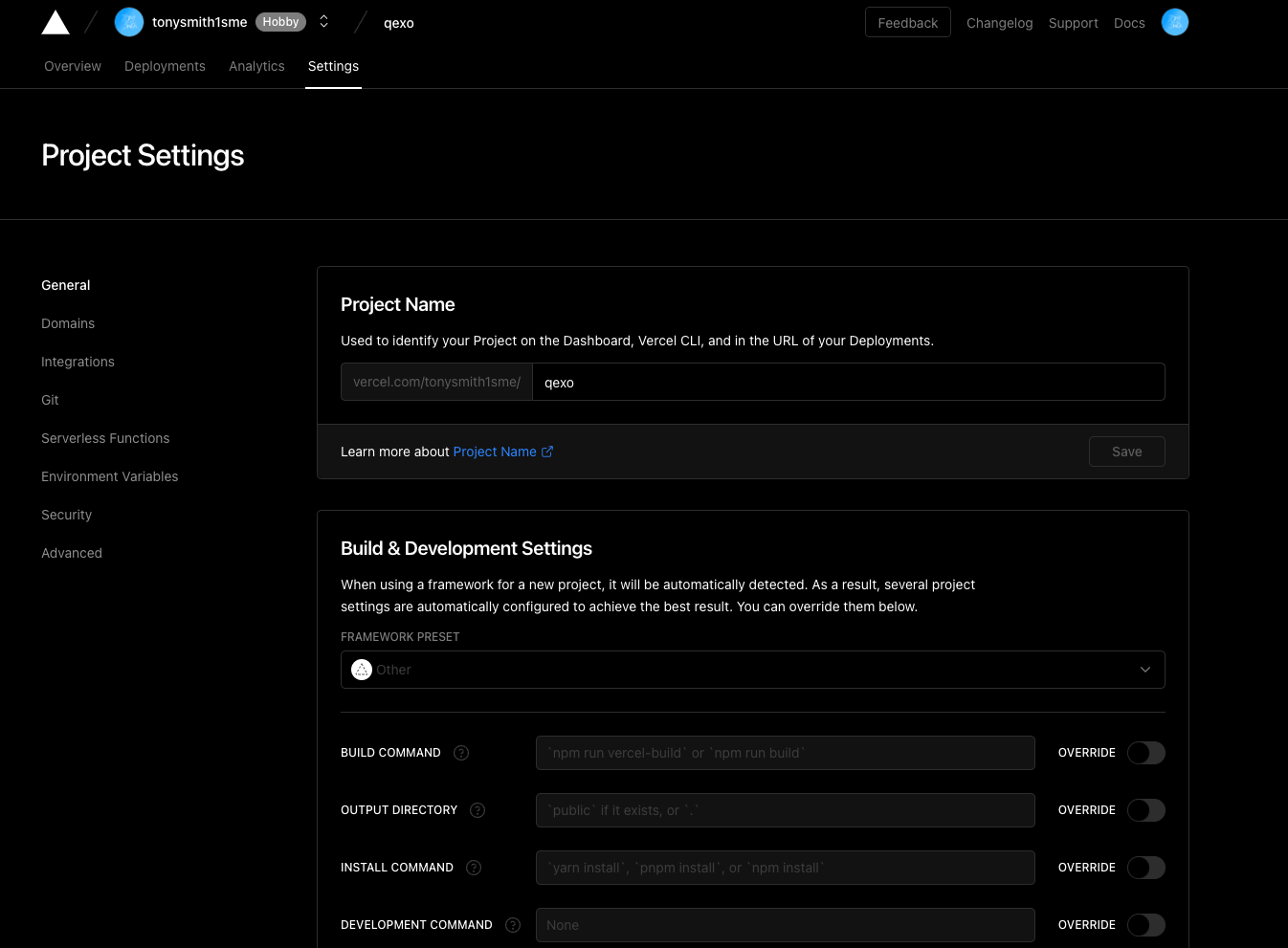Switch to the Deployments tab
This screenshot has width=1288, height=948.
[165, 66]
